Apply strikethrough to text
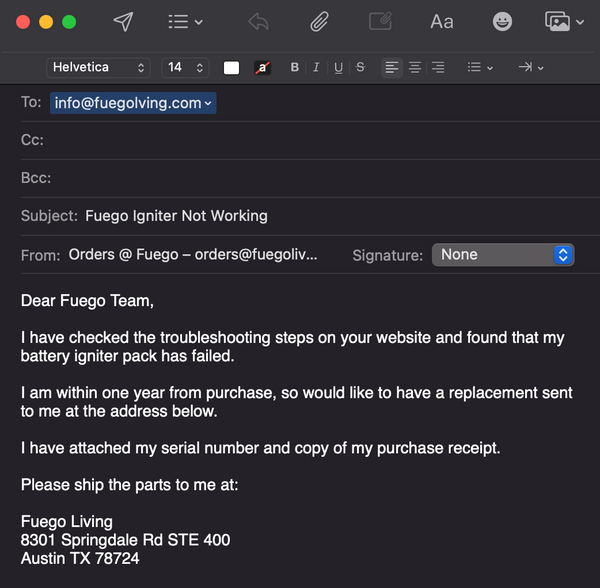This screenshot has height=588, width=600. point(360,68)
